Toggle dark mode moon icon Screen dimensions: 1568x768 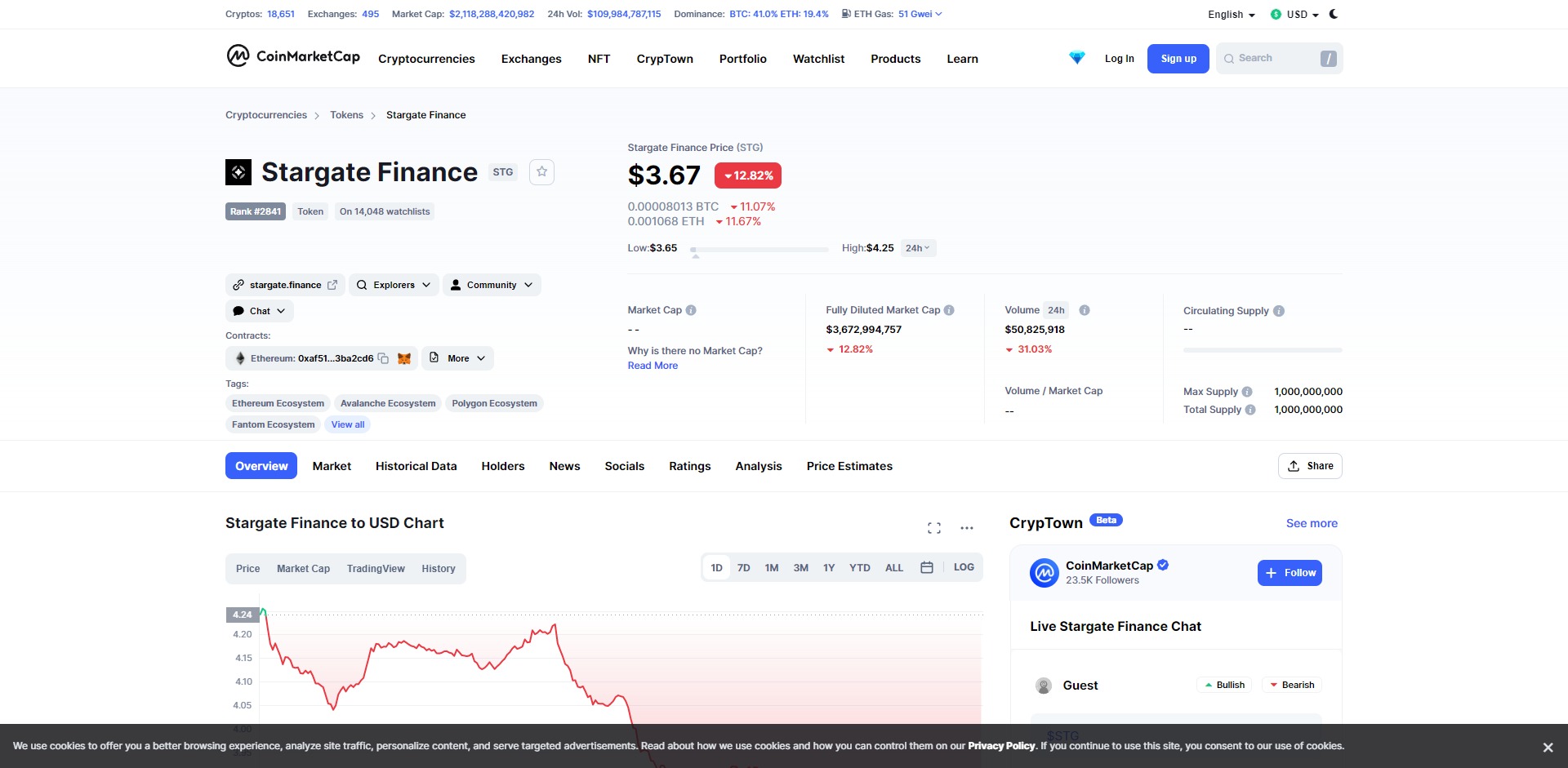(x=1334, y=14)
